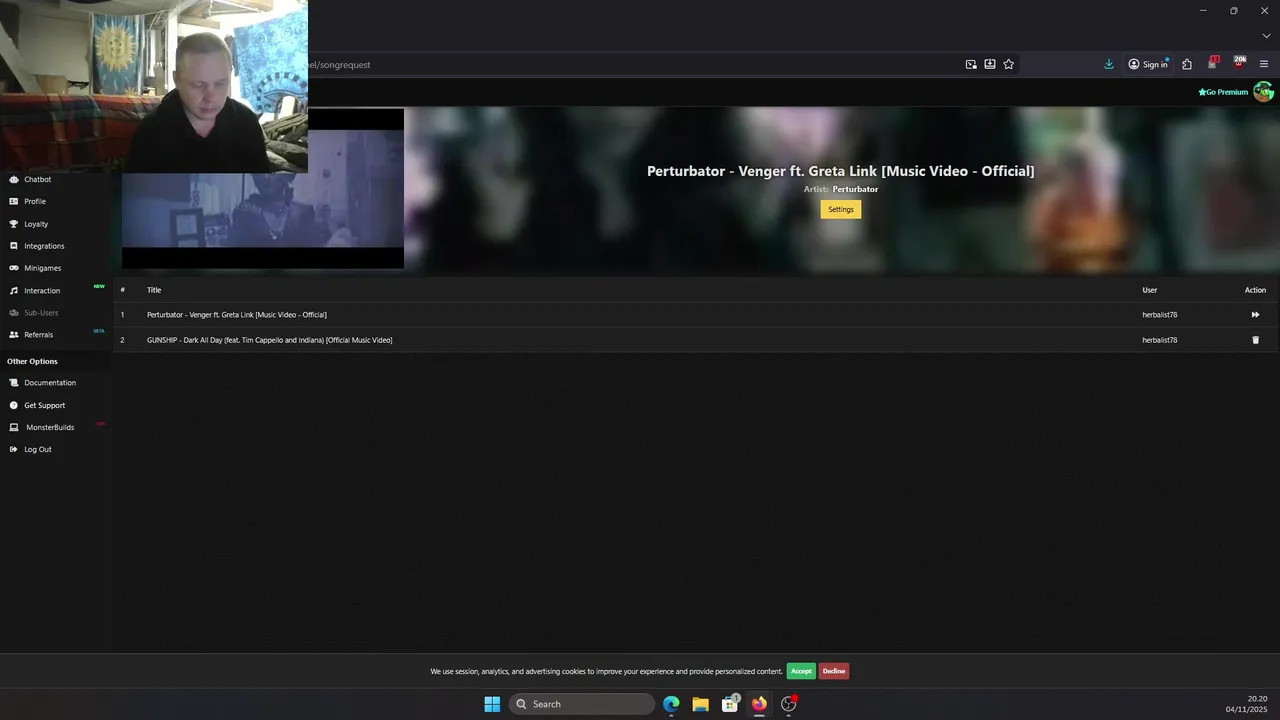Click the Interaction music note icon
This screenshot has height=720, width=1280.
coord(14,291)
